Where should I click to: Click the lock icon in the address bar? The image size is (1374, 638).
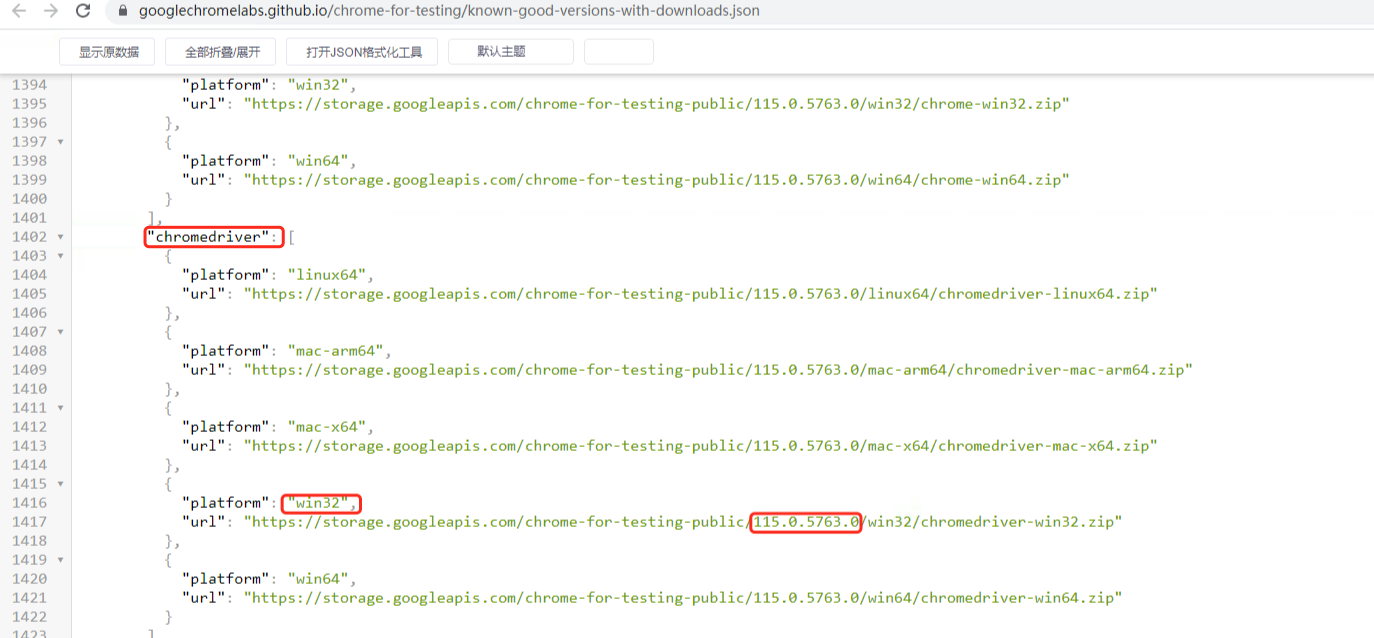click(121, 12)
